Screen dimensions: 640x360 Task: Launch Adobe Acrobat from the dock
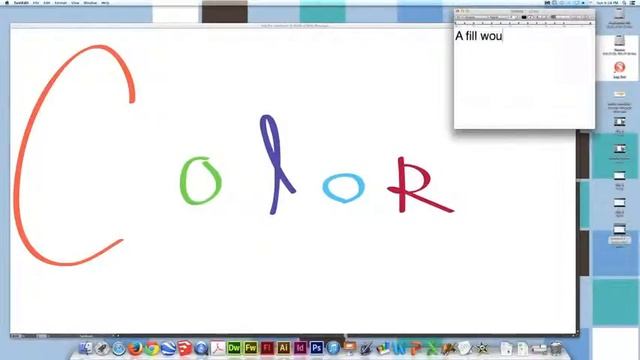pyautogui.click(x=218, y=348)
